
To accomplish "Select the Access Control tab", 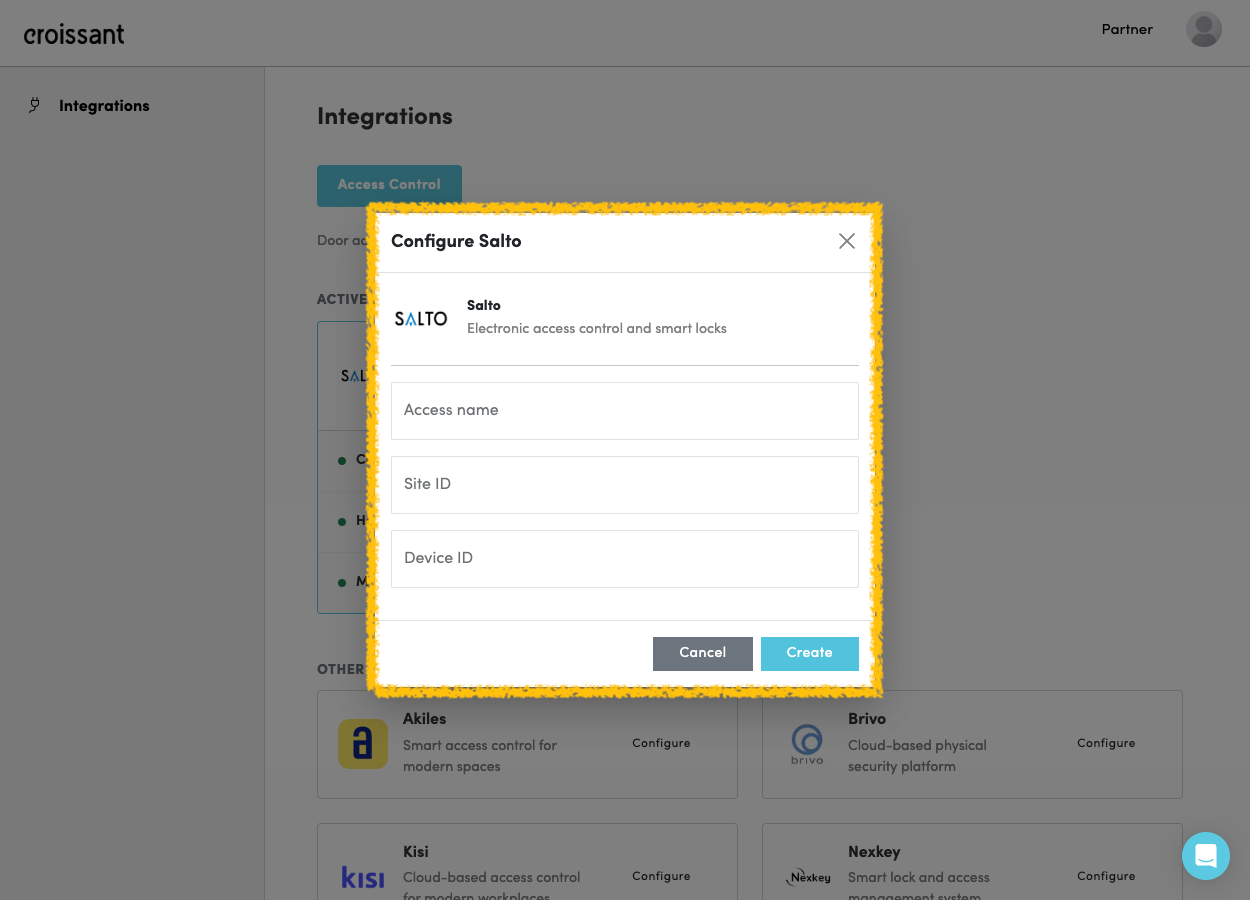I will pos(389,185).
